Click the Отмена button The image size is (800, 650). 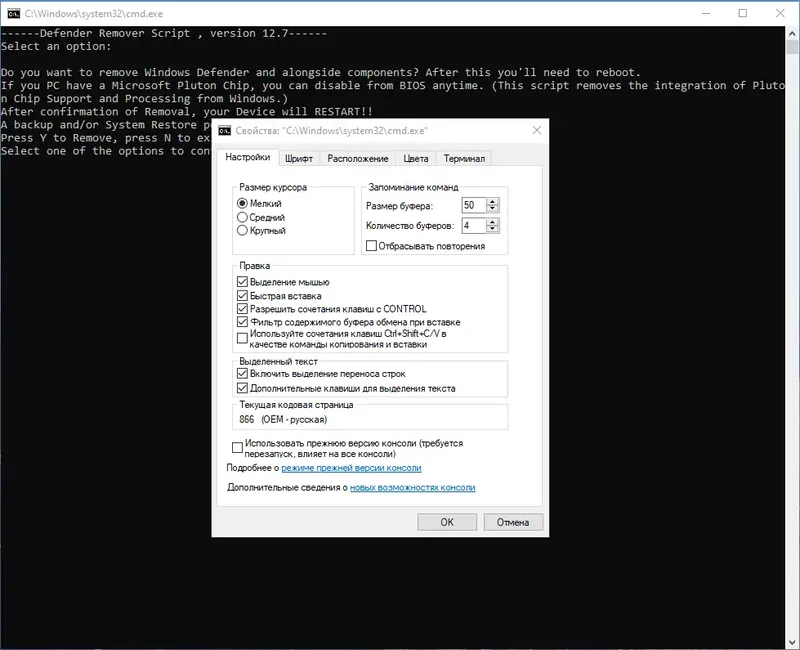513,522
